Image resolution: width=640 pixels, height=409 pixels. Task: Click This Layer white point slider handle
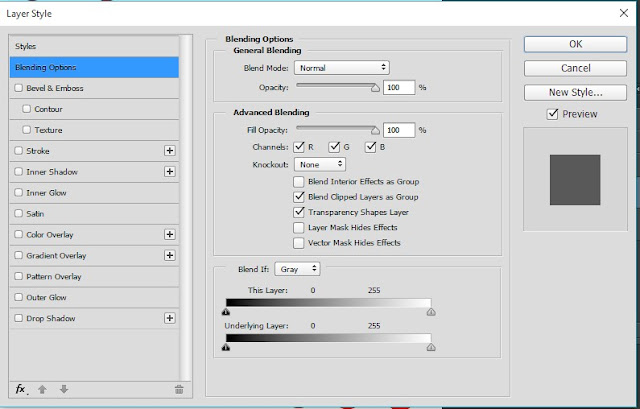click(431, 312)
